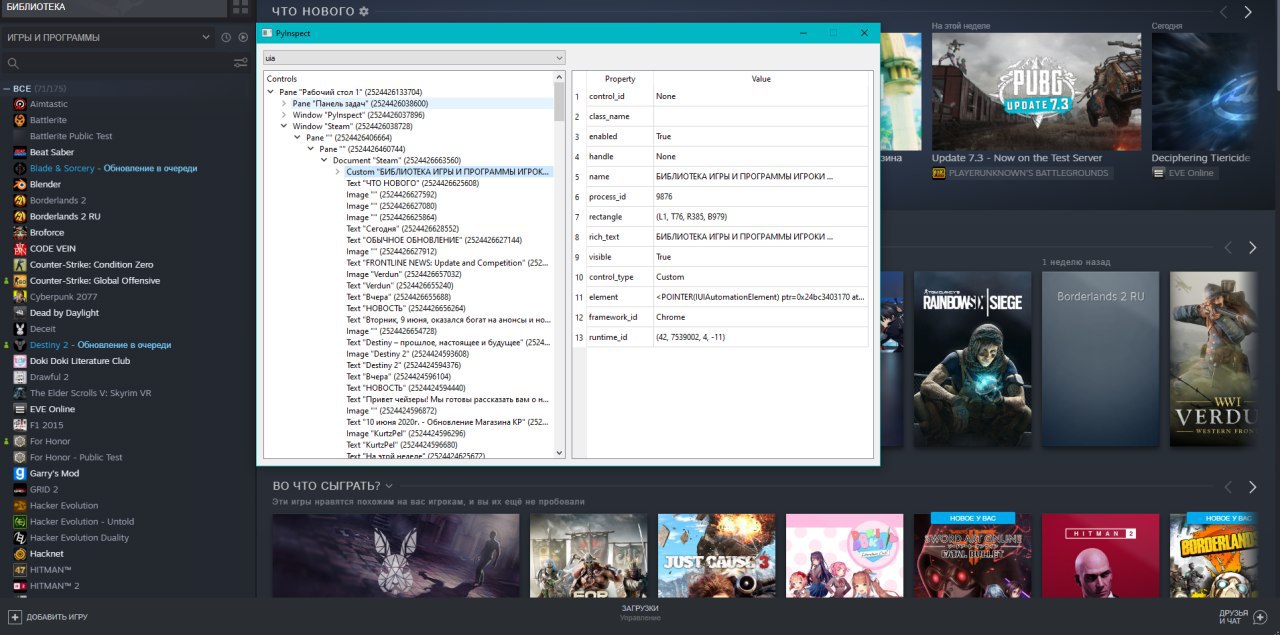1280x635 pixels.
Task: Next arrow in ВО ЧТО СЫГРАТЬ row
Action: [x=1252, y=487]
